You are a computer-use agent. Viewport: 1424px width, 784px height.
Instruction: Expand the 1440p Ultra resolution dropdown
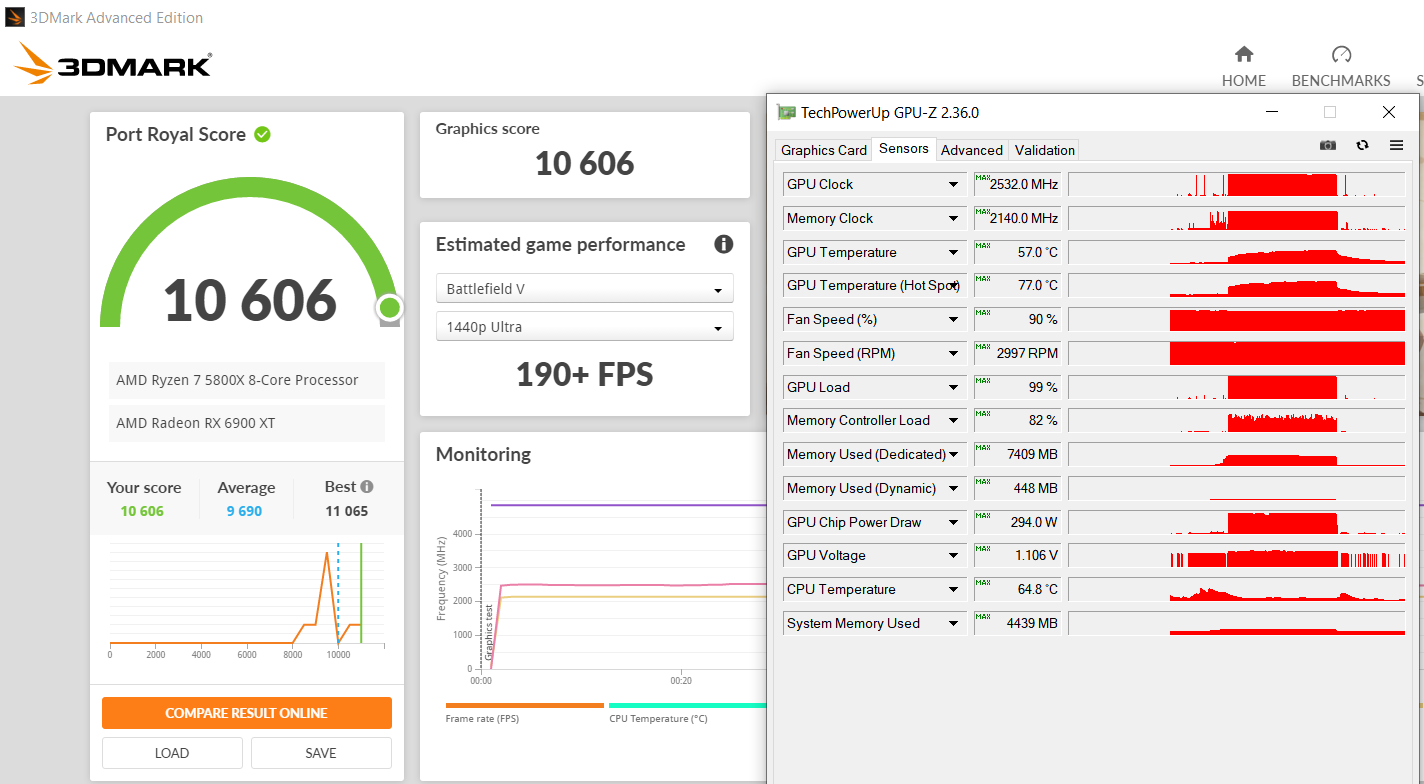pos(584,327)
